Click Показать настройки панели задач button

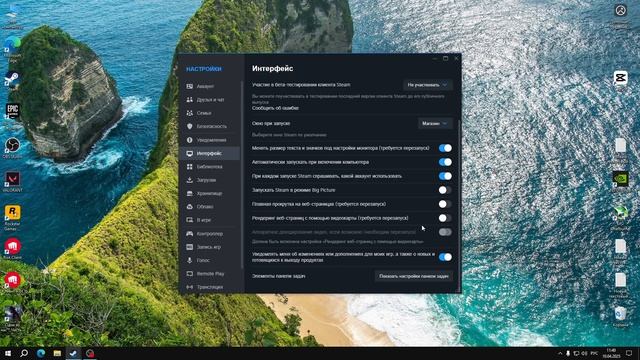pos(413,276)
